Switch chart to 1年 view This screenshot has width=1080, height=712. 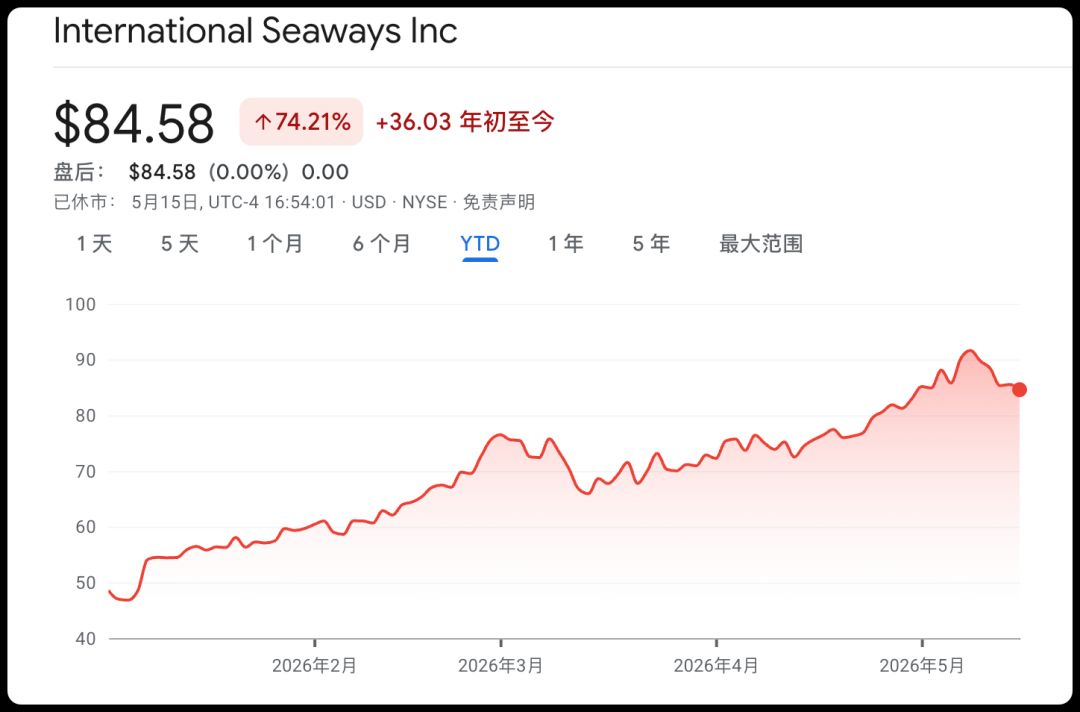[x=565, y=244]
